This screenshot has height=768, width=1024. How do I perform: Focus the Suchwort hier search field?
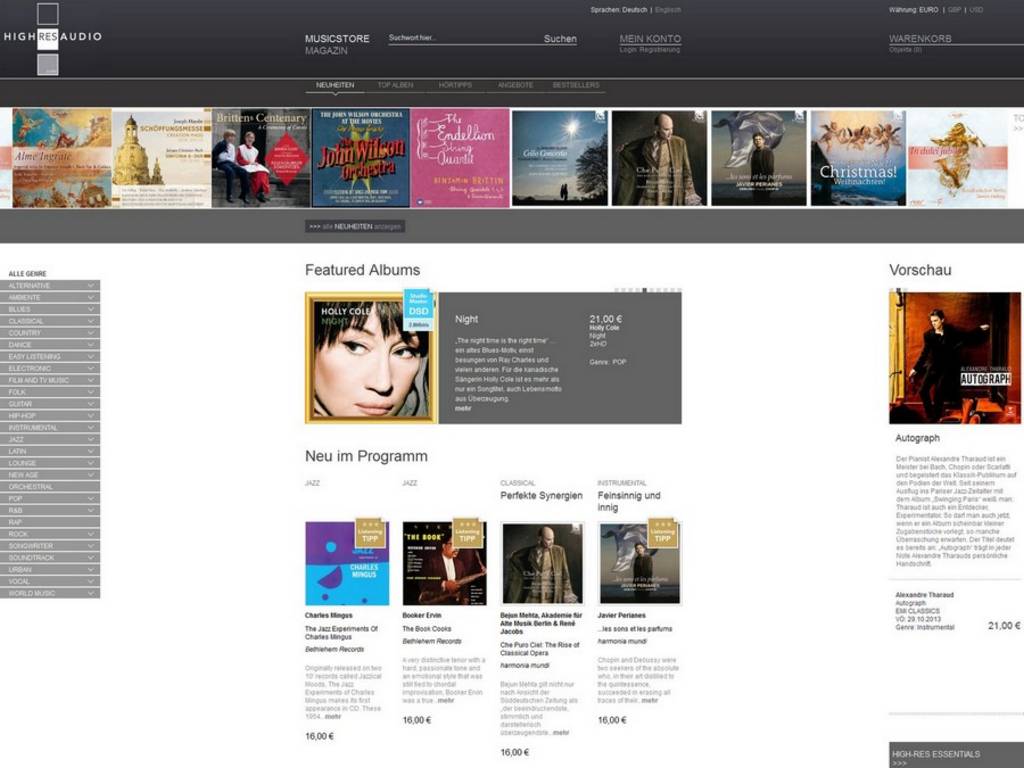[x=464, y=38]
